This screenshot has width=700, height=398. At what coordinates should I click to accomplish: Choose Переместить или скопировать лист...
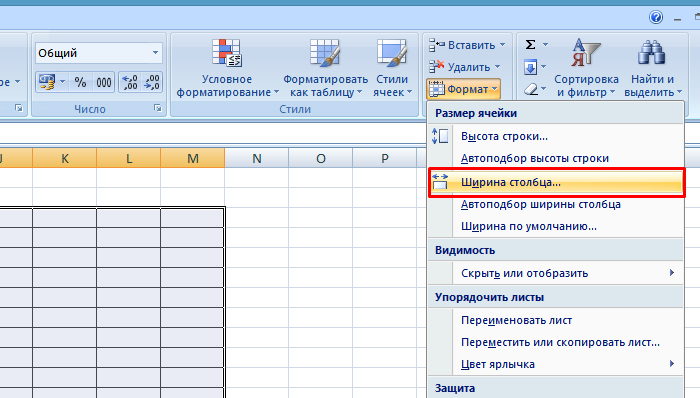tap(555, 342)
